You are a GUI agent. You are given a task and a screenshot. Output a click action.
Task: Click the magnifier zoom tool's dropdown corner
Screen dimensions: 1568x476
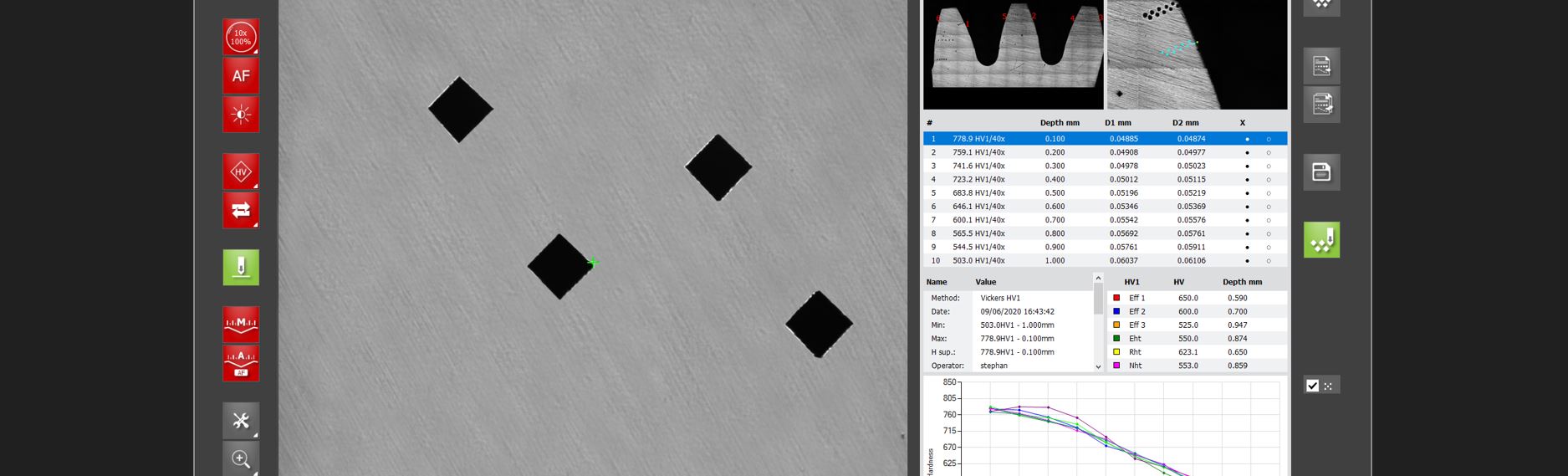pos(255,473)
